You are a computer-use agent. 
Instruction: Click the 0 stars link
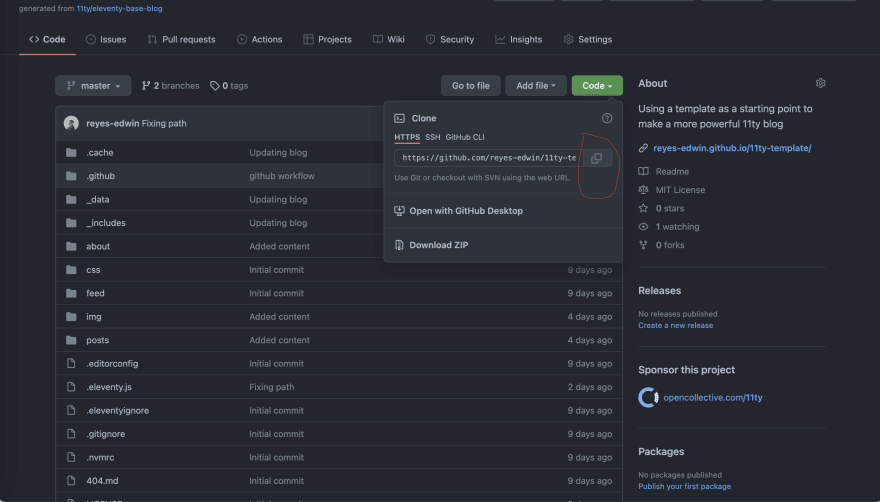click(670, 208)
